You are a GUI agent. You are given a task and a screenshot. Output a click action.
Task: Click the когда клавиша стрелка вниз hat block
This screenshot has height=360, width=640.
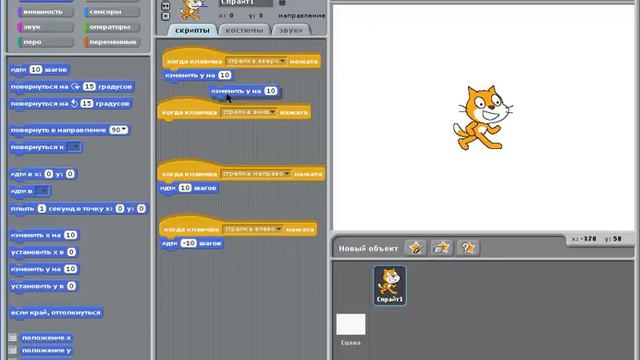[234, 110]
